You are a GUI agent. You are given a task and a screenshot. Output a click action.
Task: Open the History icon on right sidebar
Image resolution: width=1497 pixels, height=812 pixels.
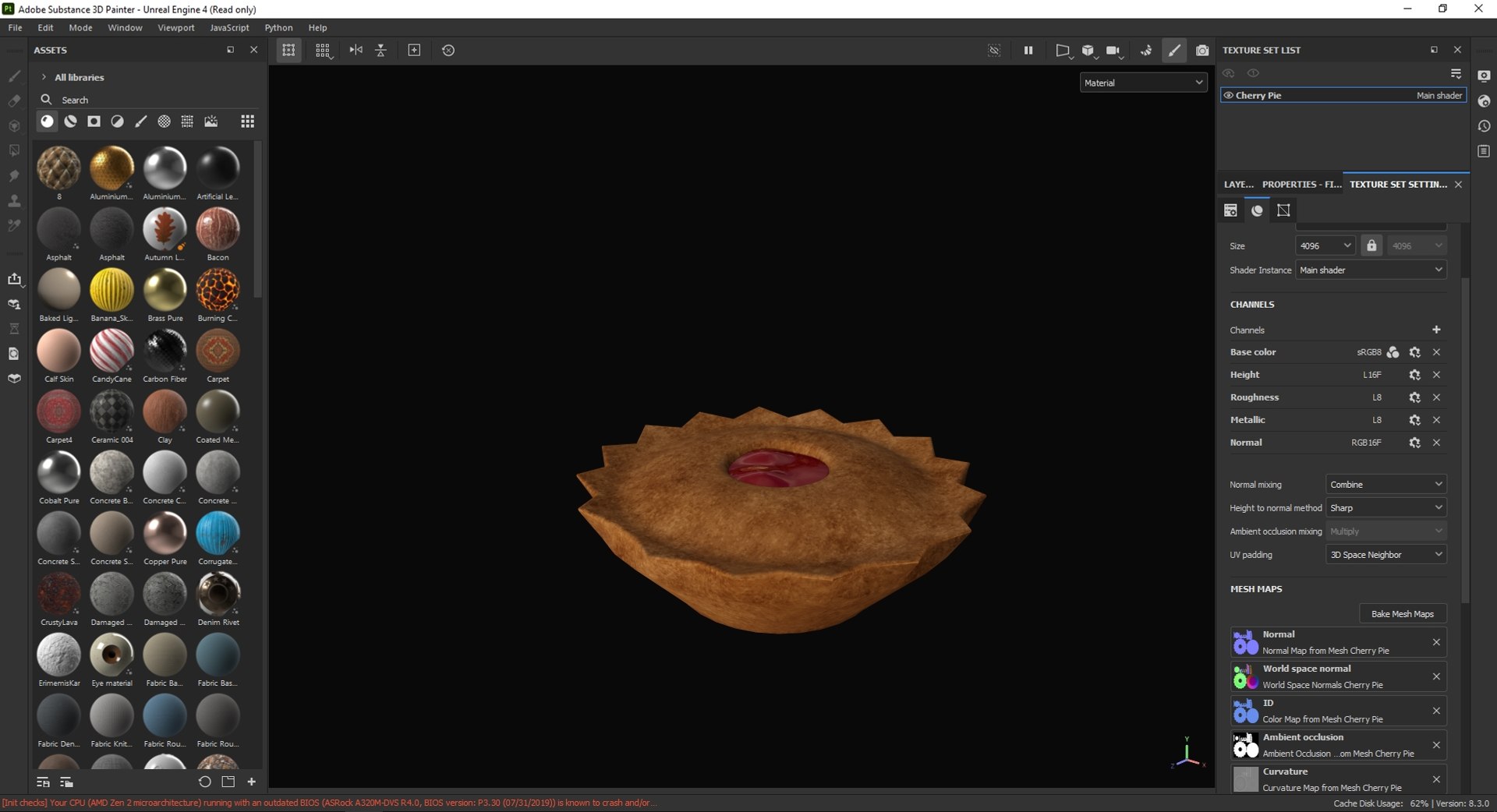pyautogui.click(x=1484, y=126)
